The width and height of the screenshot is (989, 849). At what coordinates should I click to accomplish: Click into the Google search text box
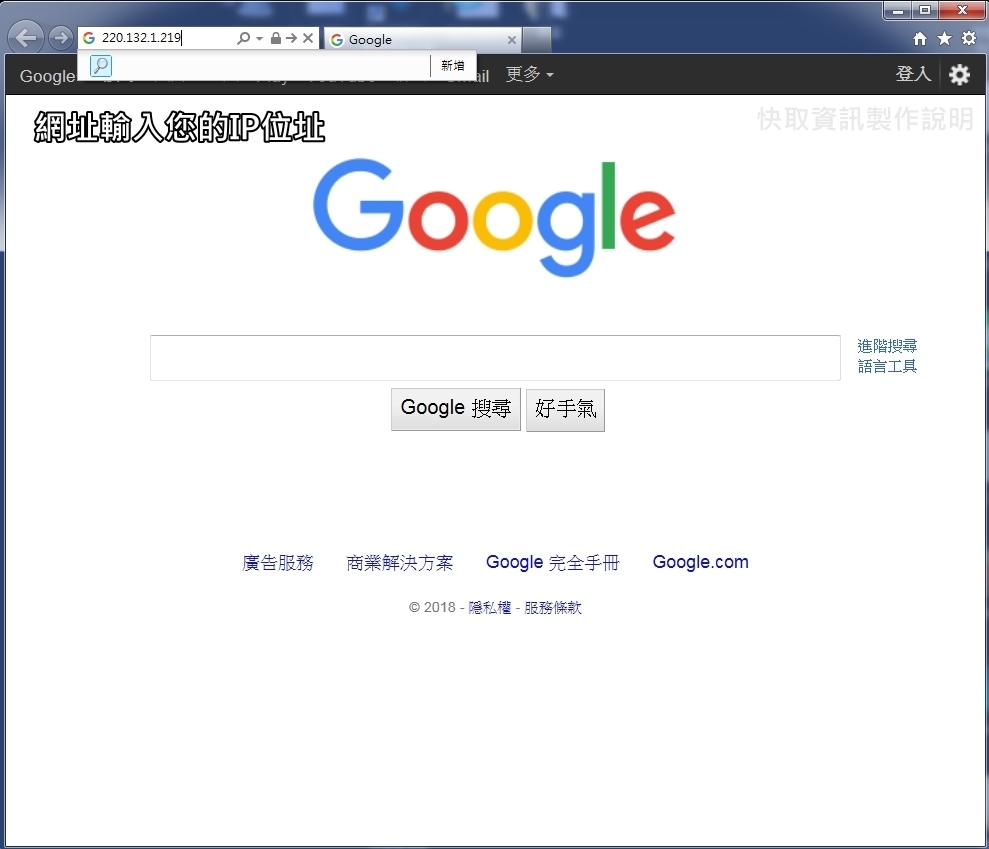[495, 358]
